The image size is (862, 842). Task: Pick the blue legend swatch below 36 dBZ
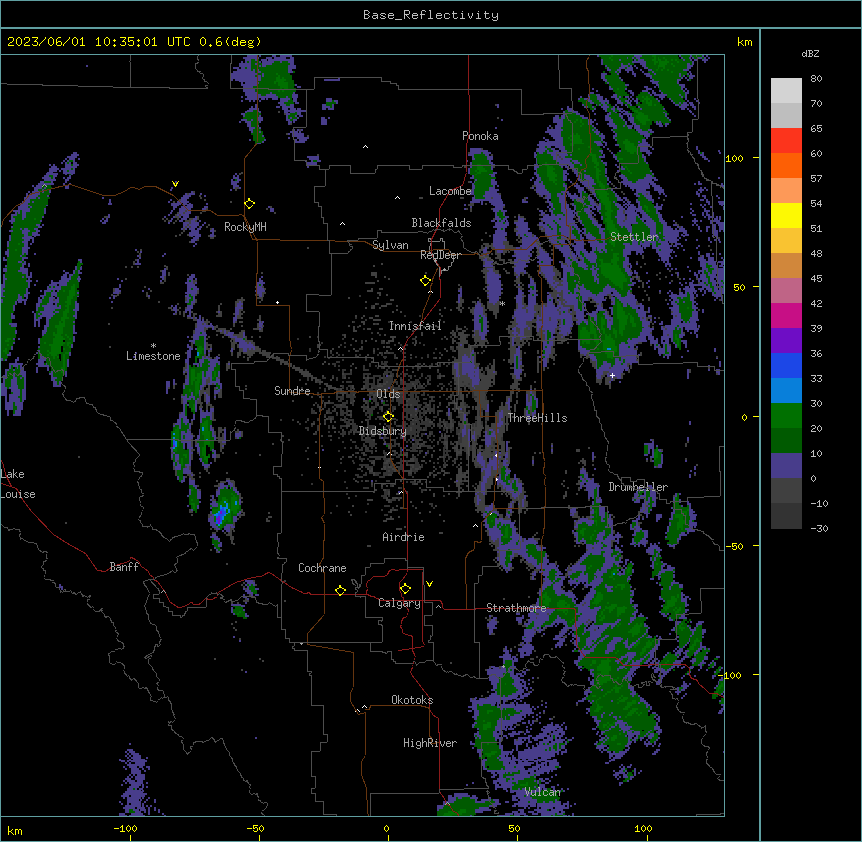point(786,365)
